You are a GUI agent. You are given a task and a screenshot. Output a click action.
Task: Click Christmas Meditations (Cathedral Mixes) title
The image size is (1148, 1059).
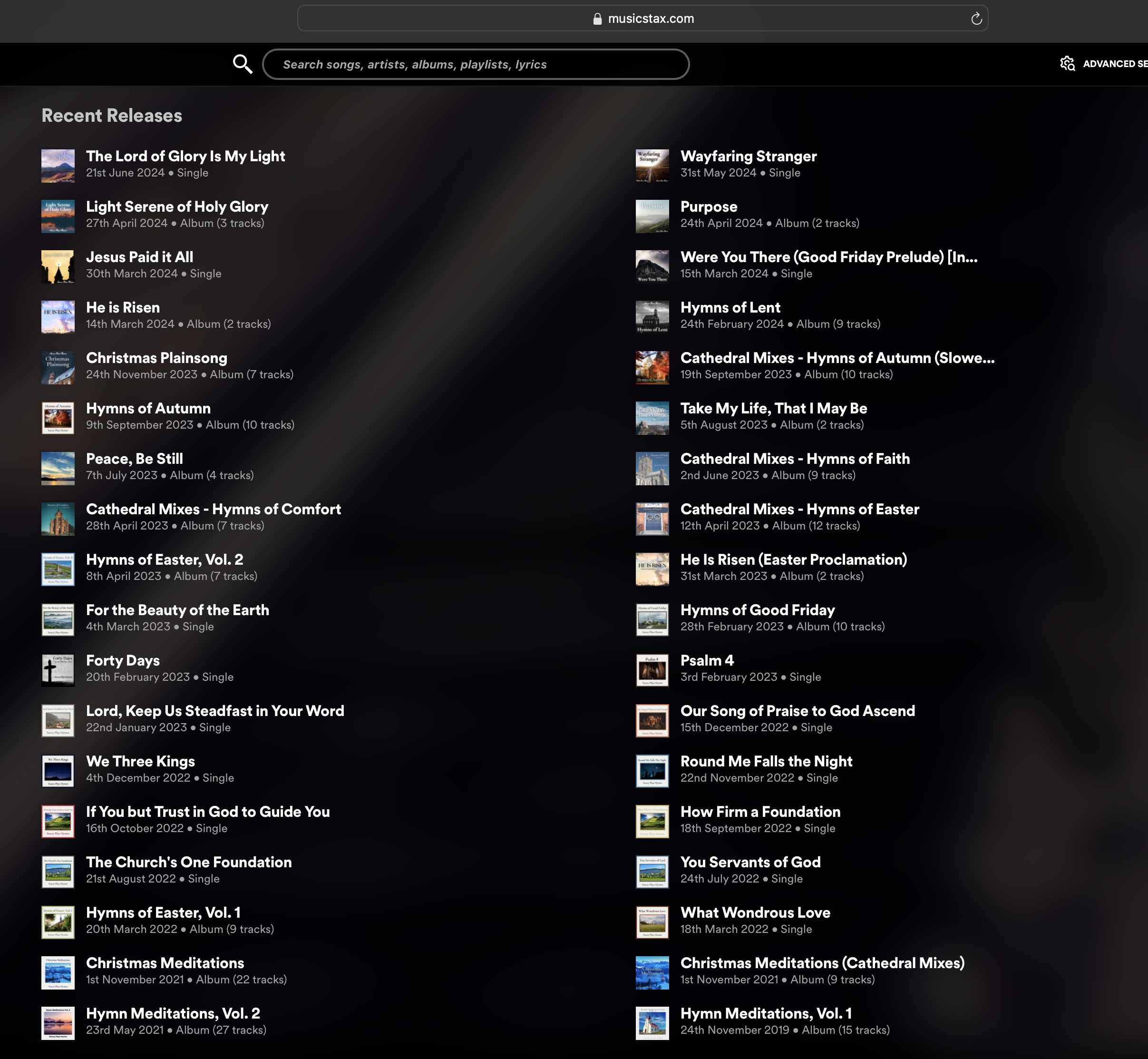822,963
